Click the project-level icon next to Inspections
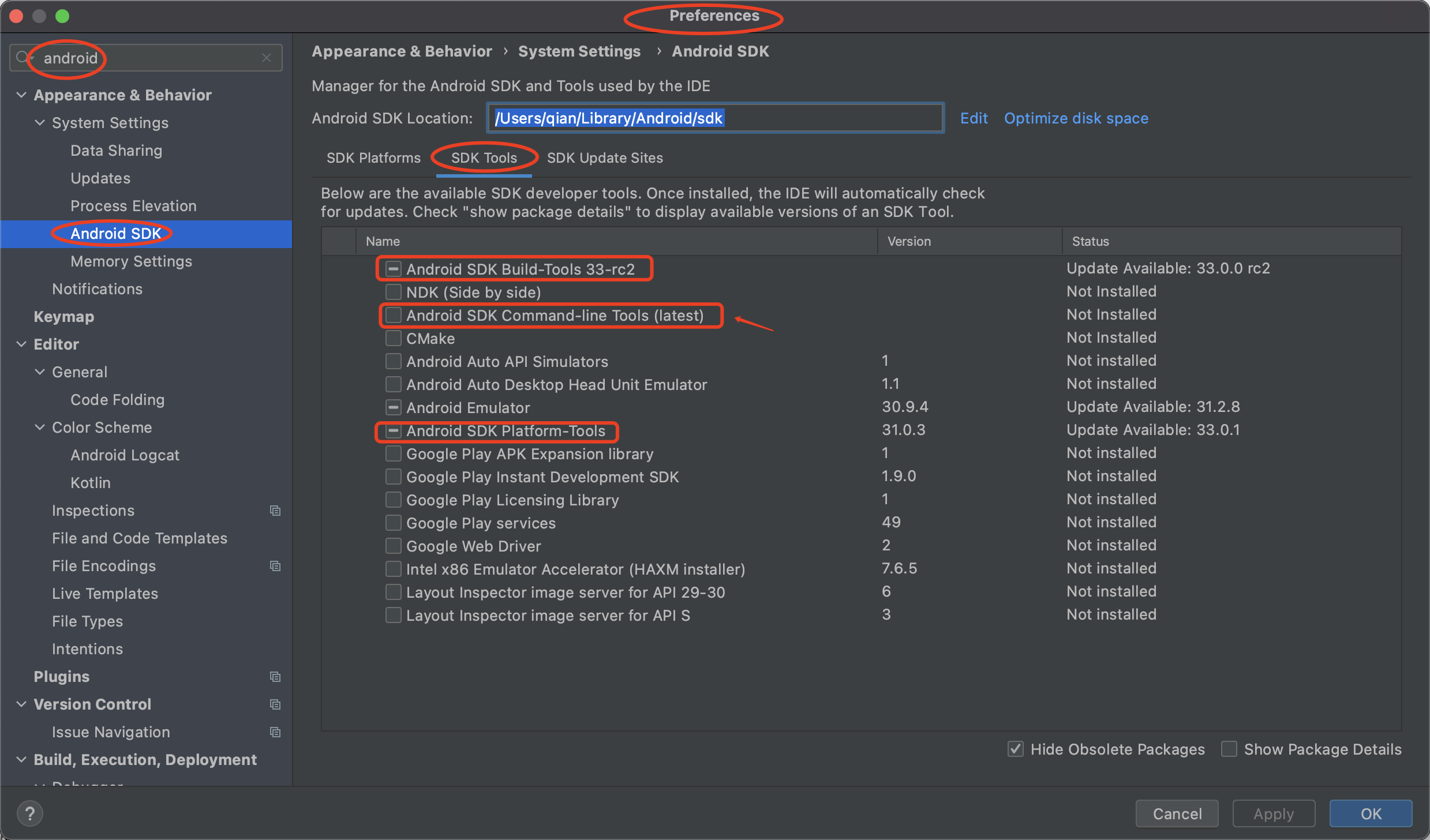The width and height of the screenshot is (1430, 840). (x=275, y=511)
